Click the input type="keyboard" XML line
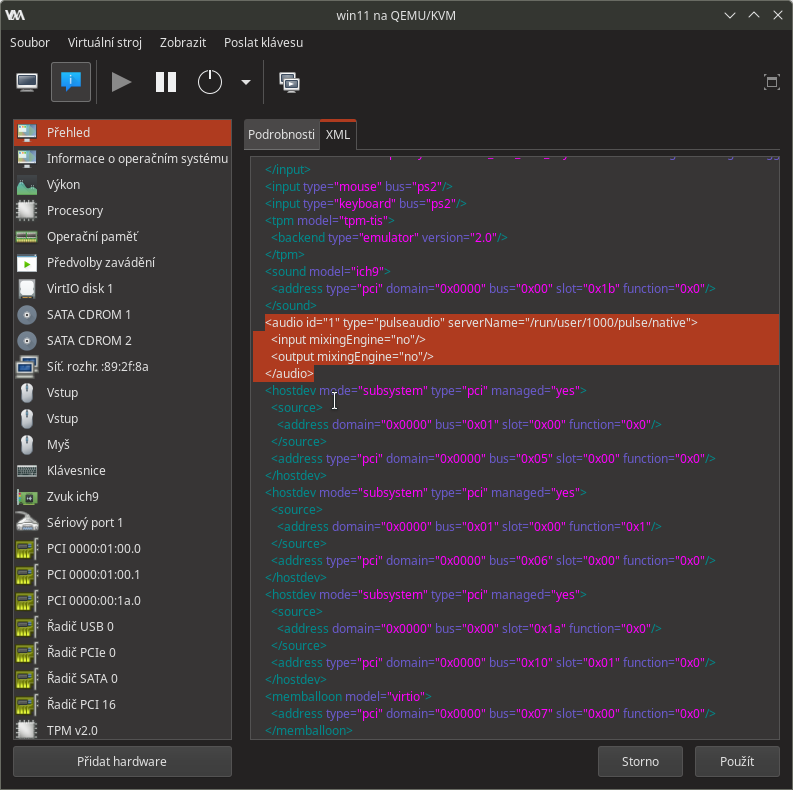793x790 pixels. tap(366, 204)
